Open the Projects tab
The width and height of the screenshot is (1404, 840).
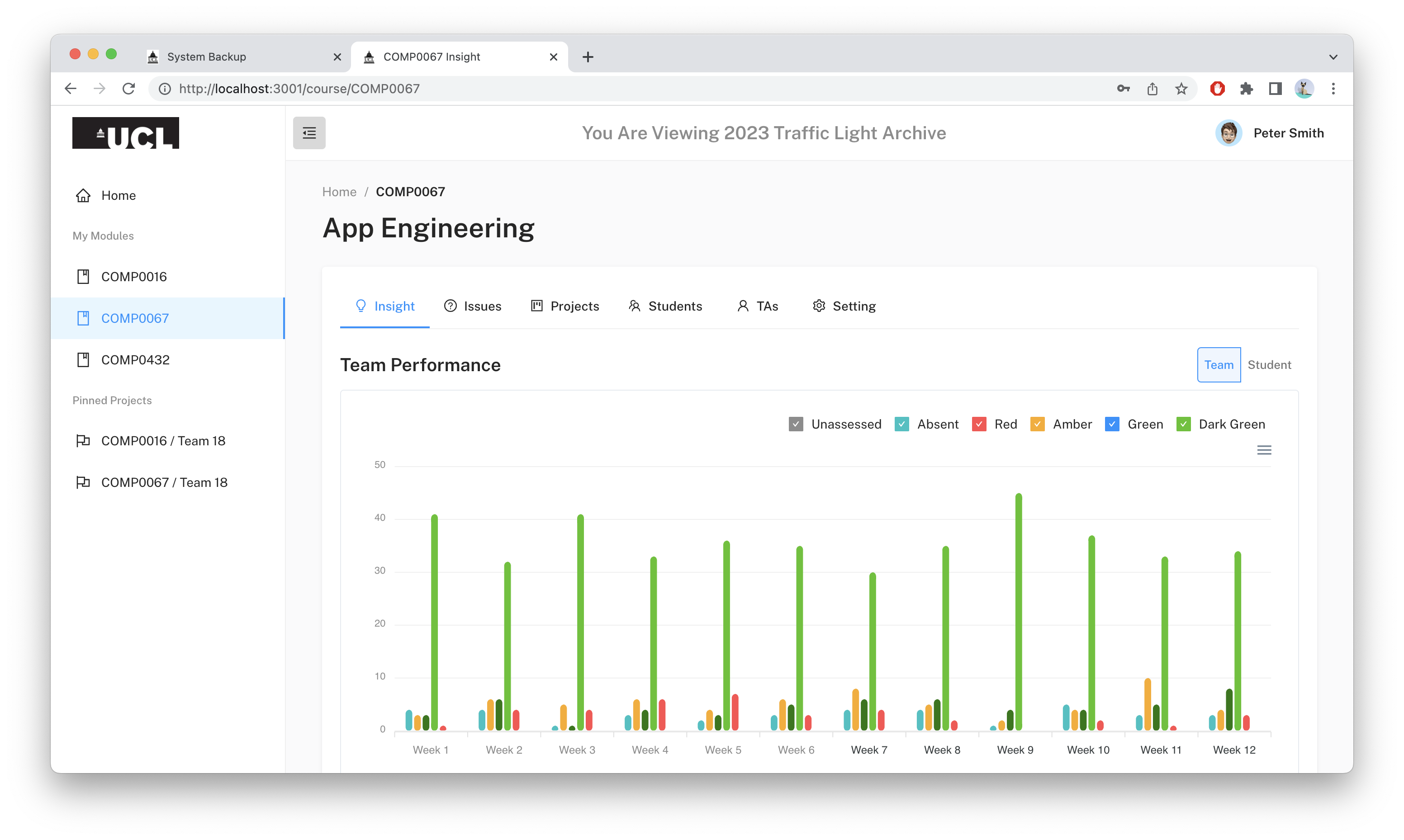[565, 306]
